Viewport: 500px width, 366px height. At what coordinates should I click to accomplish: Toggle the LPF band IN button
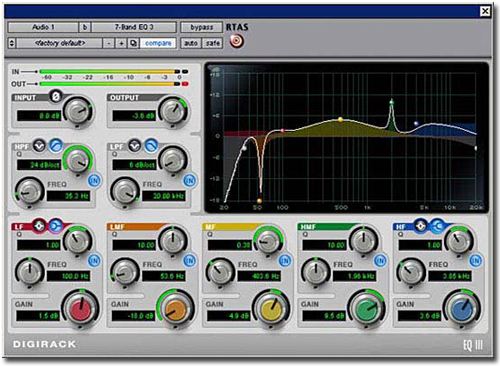point(190,181)
